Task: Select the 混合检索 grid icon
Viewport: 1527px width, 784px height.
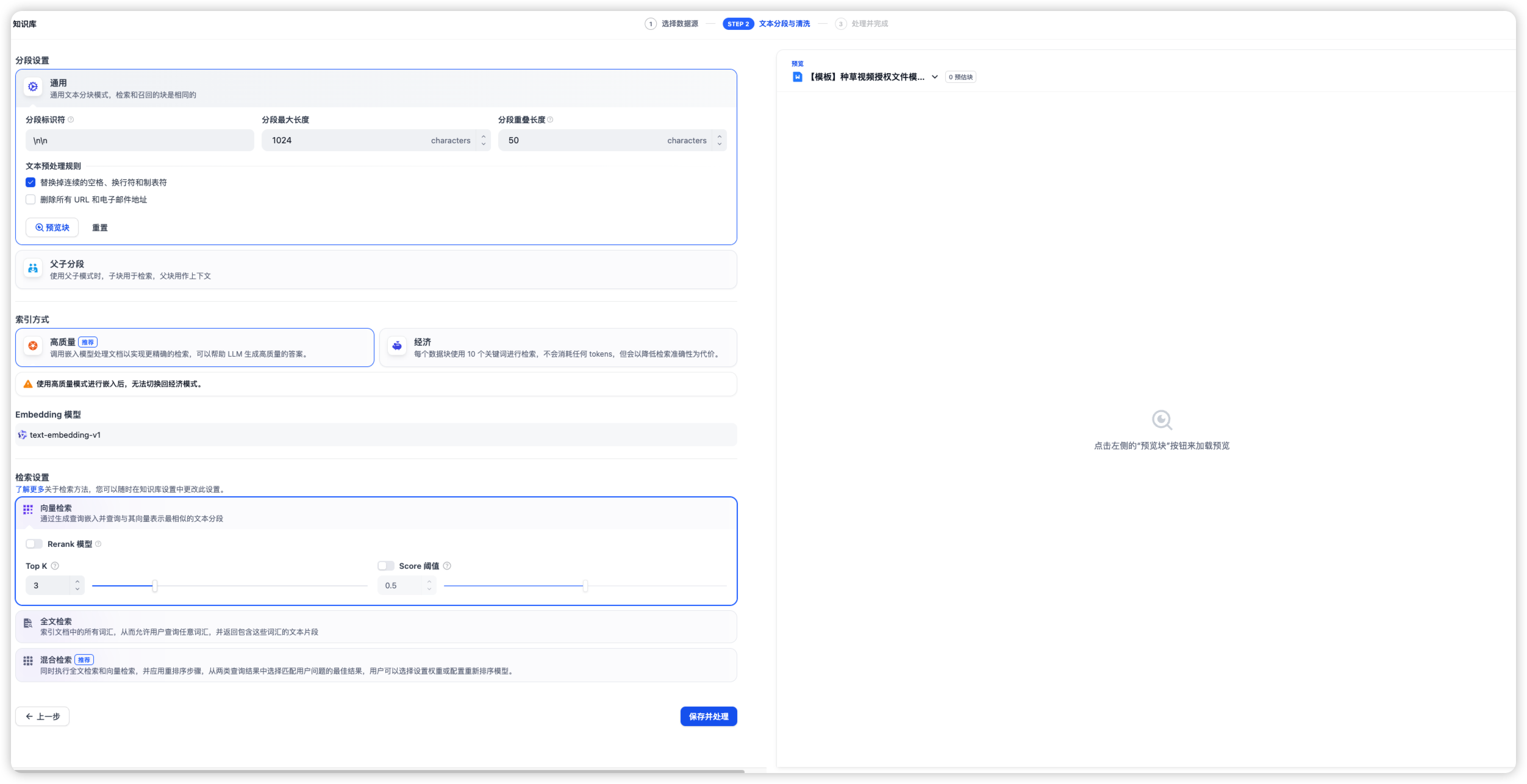Action: [28, 661]
